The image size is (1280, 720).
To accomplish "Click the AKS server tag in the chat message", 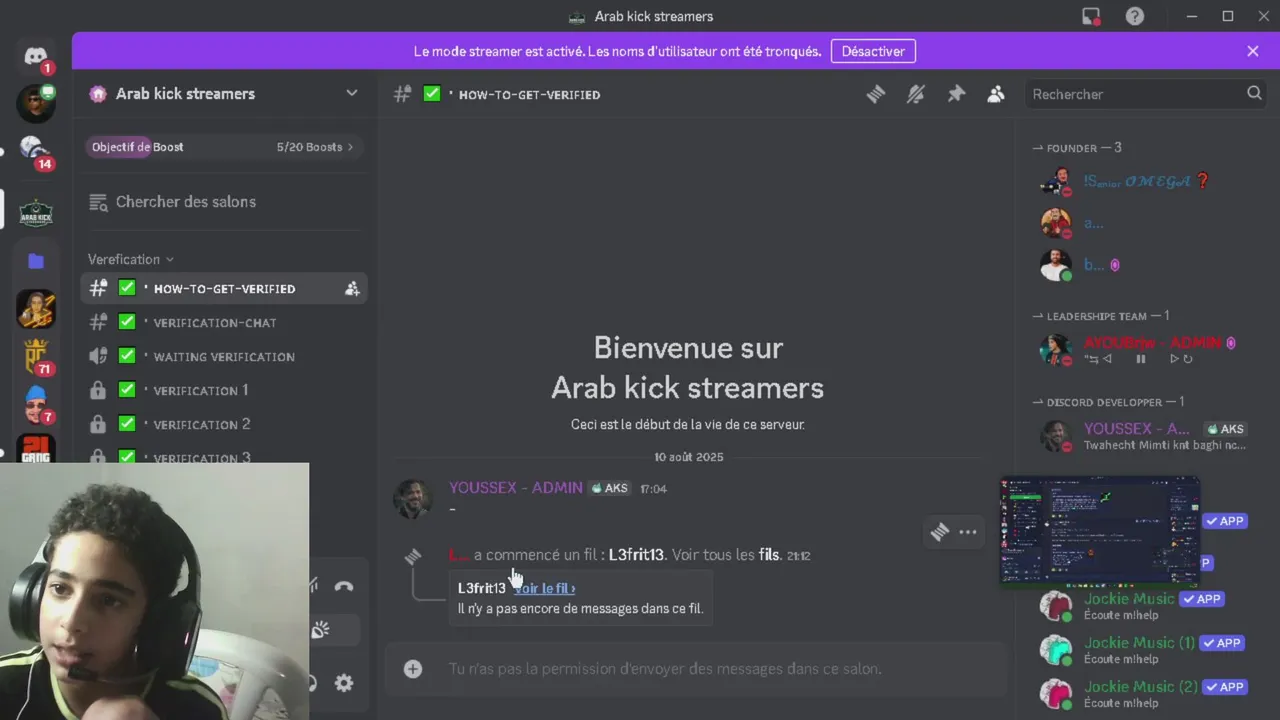I will (x=609, y=488).
